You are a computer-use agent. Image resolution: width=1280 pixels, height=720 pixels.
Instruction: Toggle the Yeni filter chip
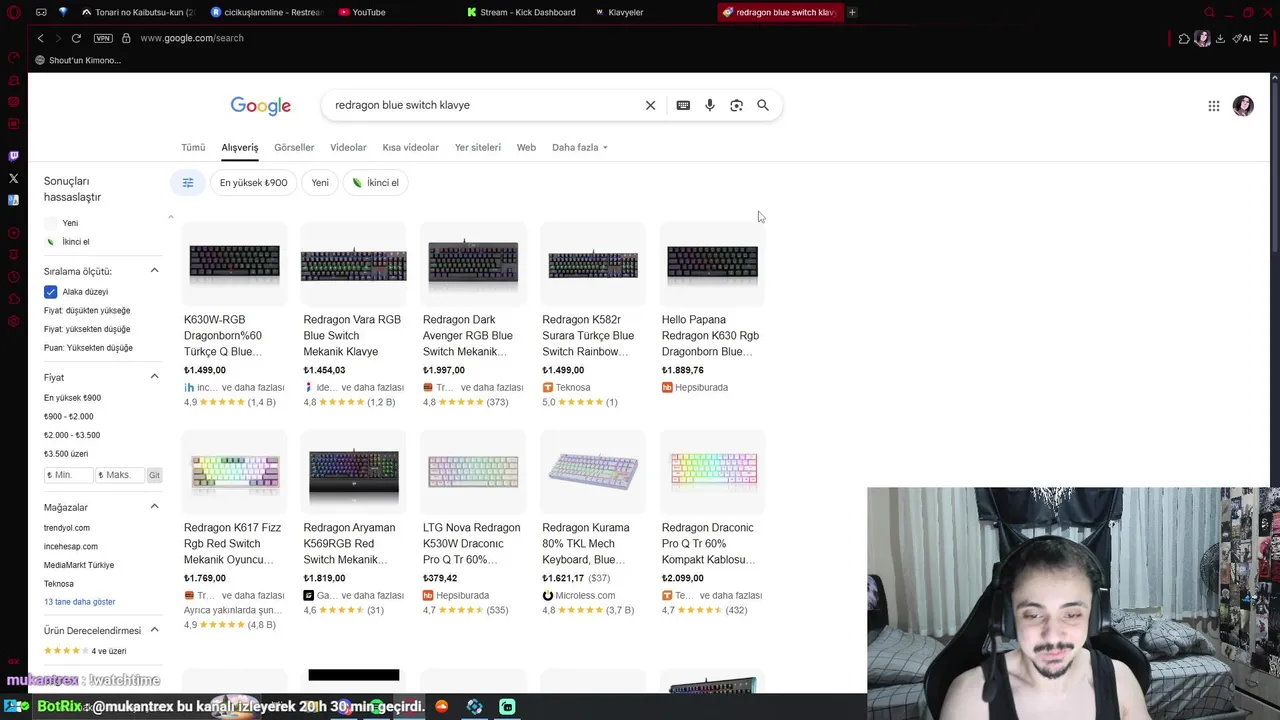click(320, 183)
